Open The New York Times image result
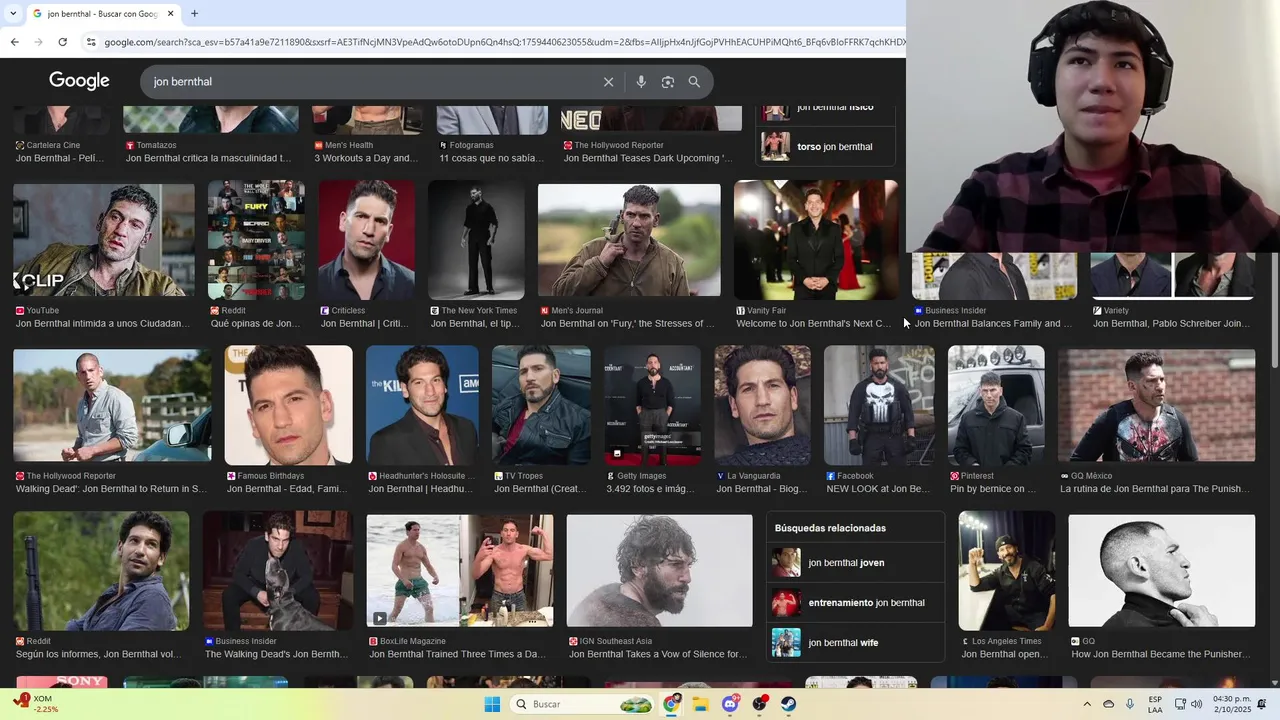 coord(476,240)
